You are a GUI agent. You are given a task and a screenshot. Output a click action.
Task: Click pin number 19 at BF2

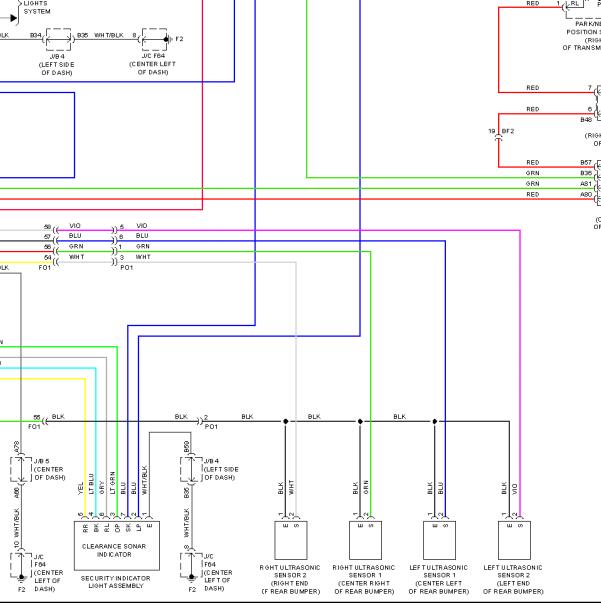click(492, 131)
